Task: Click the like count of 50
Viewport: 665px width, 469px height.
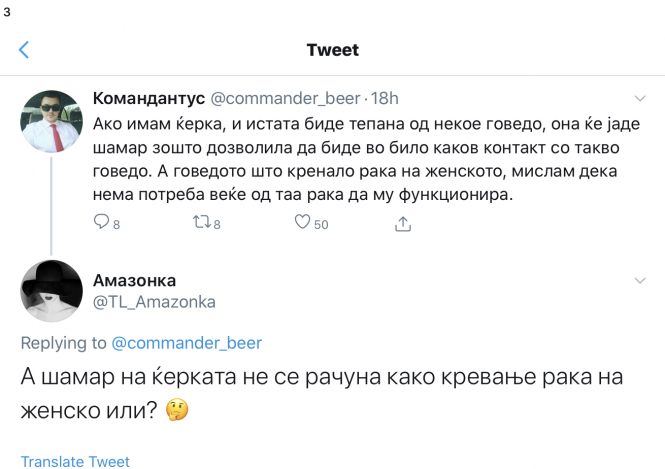Action: coord(321,224)
